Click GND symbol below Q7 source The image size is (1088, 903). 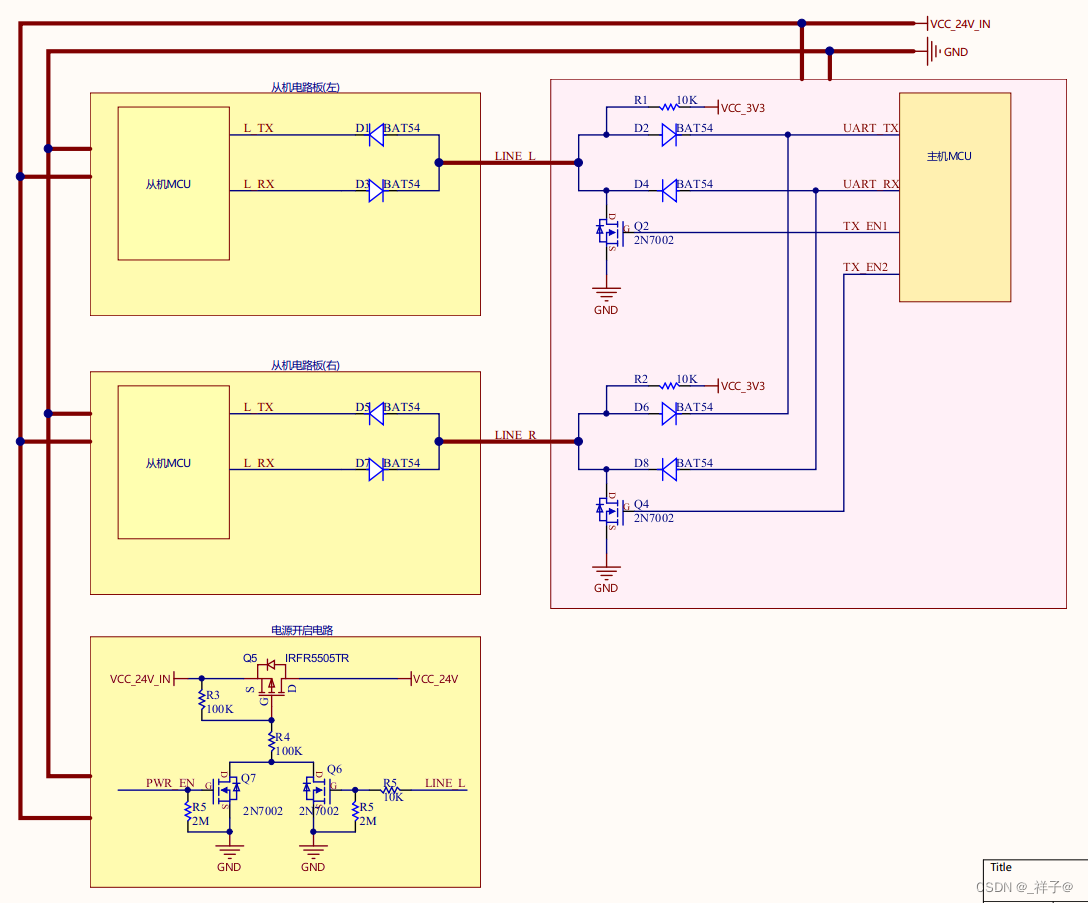pyautogui.click(x=229, y=858)
